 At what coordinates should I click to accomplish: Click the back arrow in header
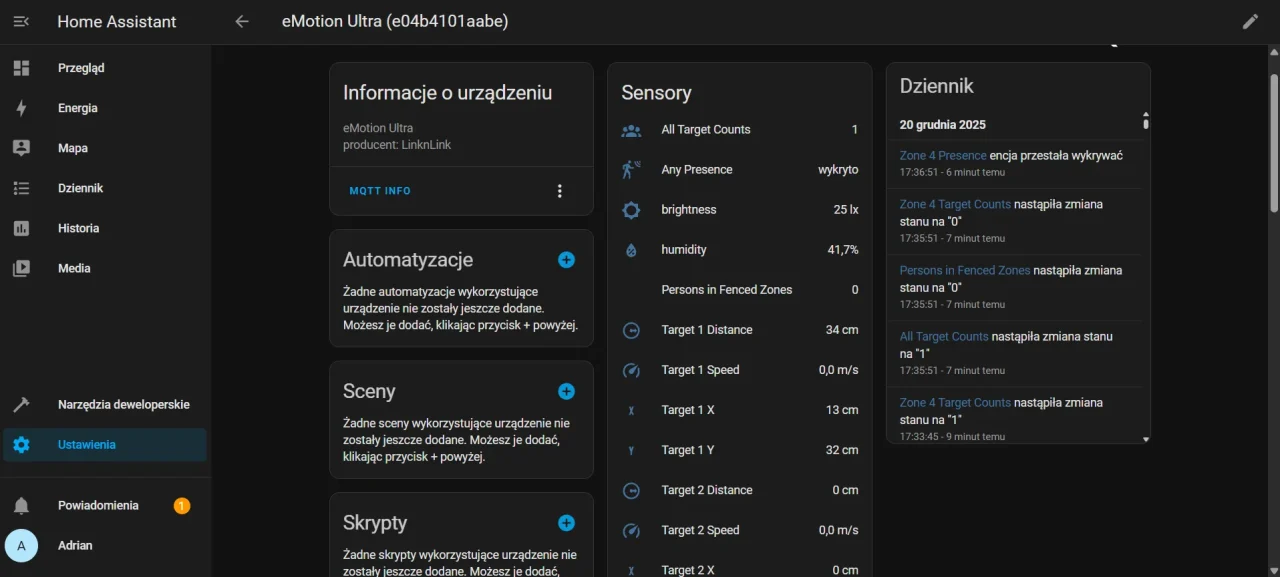point(241,21)
